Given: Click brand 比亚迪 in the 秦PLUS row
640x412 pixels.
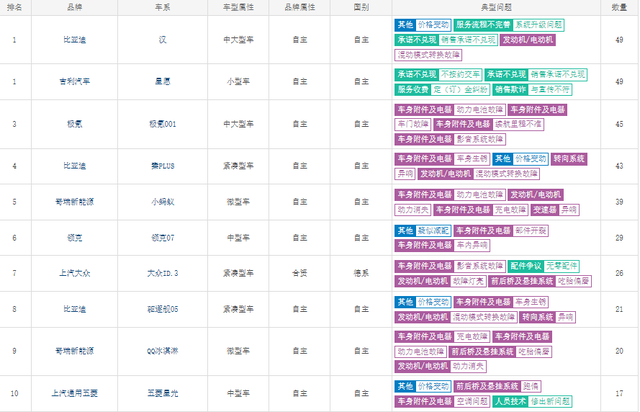Looking at the screenshot, I should (x=74, y=166).
